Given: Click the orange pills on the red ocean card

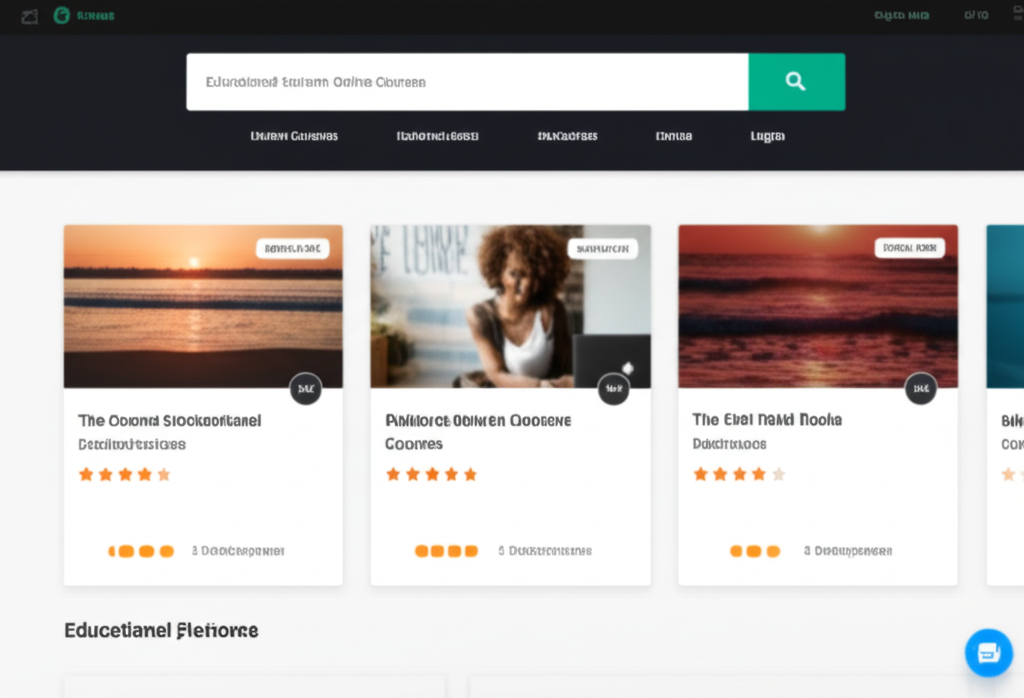Looking at the screenshot, I should (x=755, y=551).
